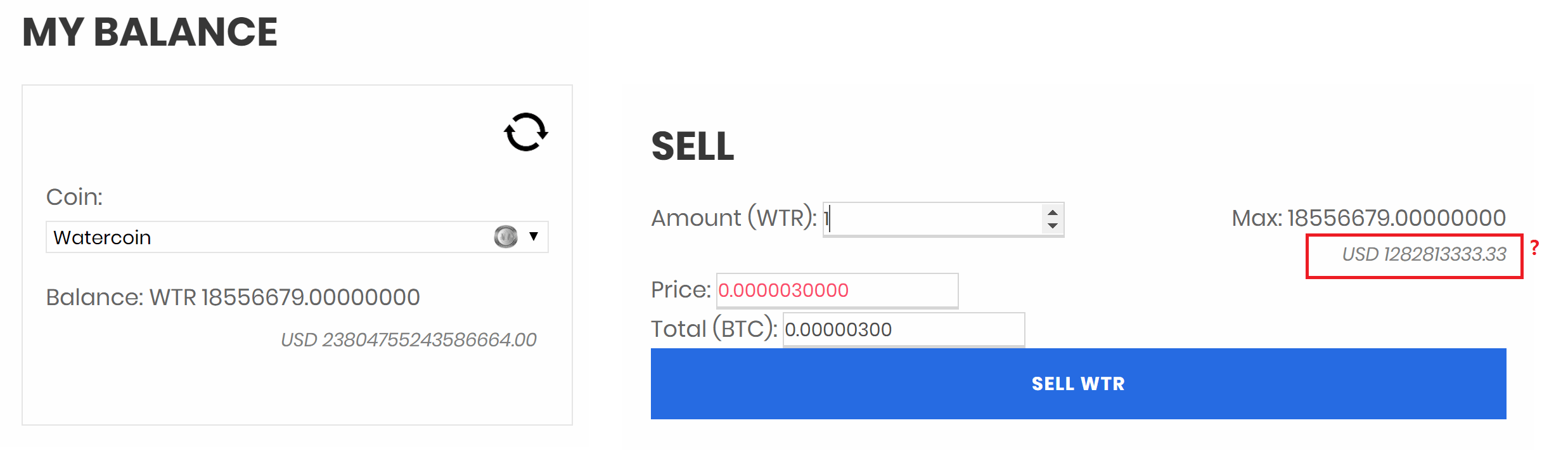The width and height of the screenshot is (1568, 458).
Task: Click the Coin: label
Action: click(x=74, y=197)
